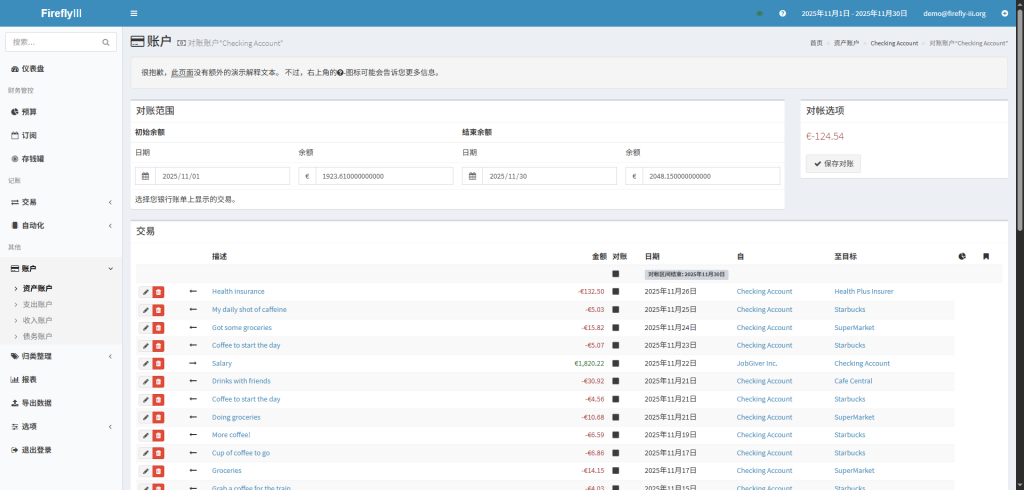
Task: Toggle the select-all reconcile checkbox in header row
Action: (616, 274)
